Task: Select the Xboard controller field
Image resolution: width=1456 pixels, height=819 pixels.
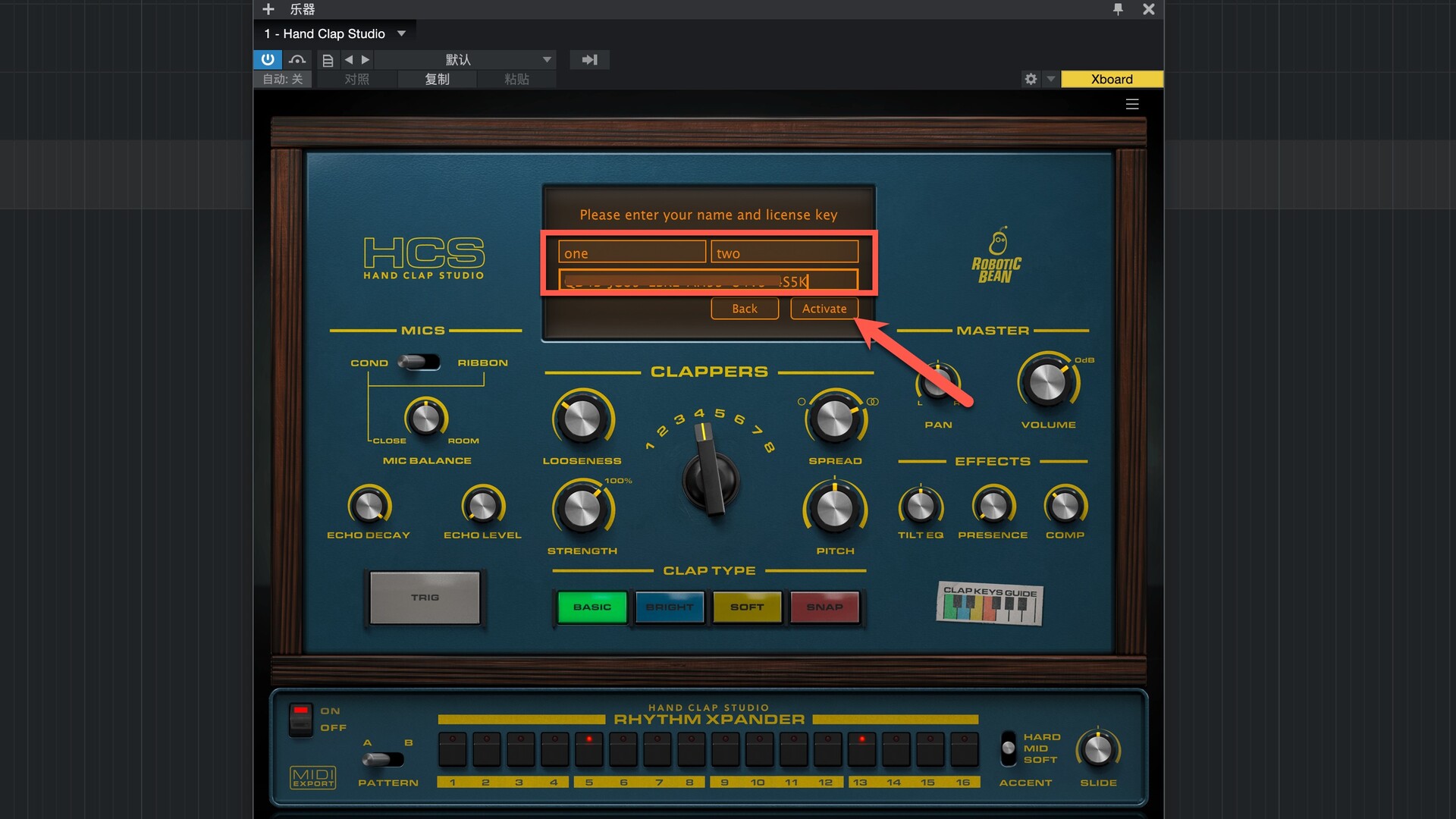Action: [x=1112, y=79]
